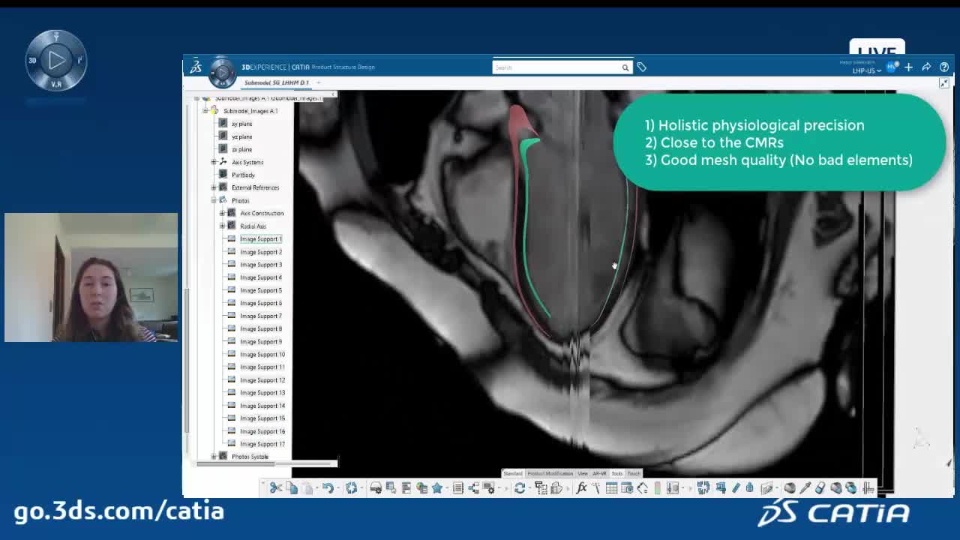Switch to the Tools toolbar tab
Image resolution: width=960 pixels, height=540 pixels.
617,474
